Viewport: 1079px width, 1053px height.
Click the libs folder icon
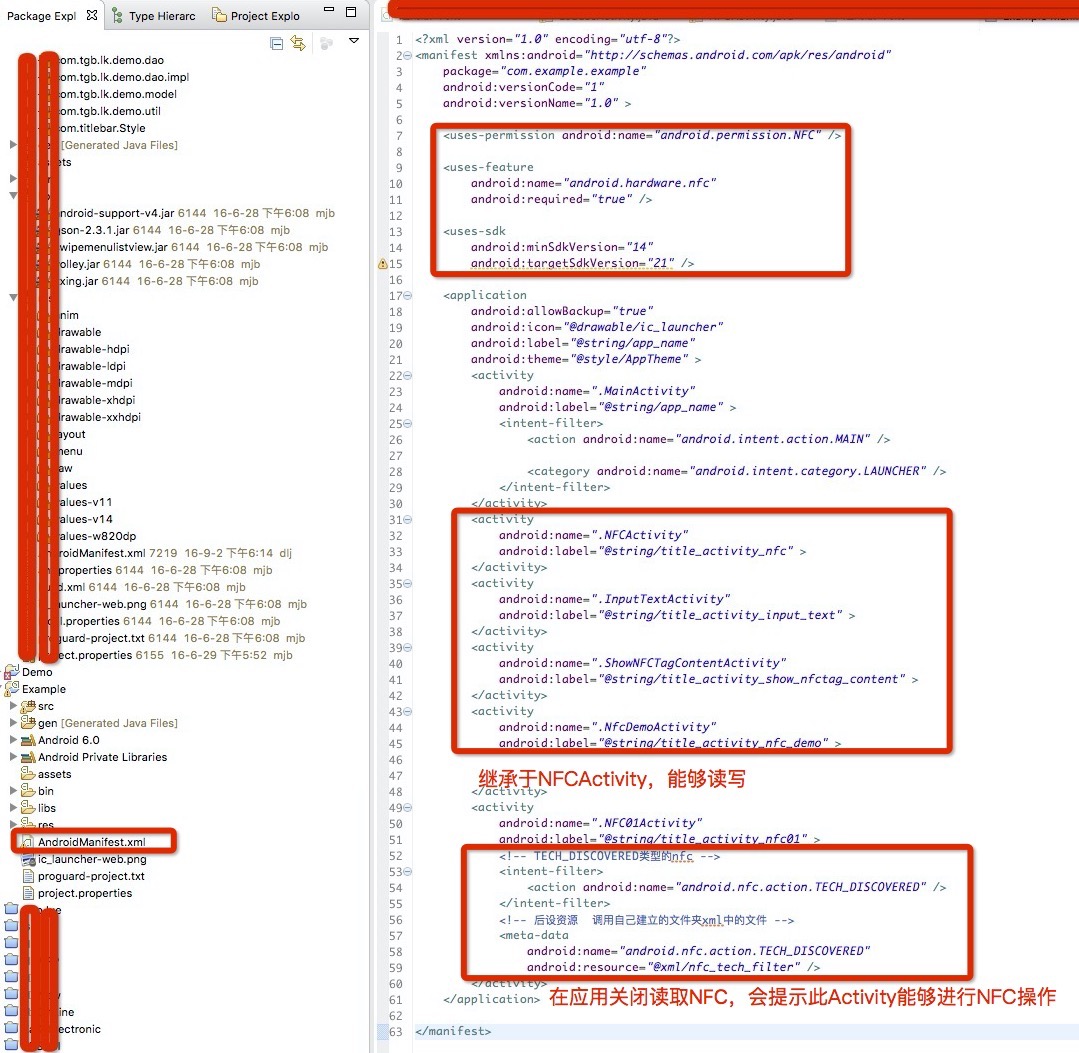pyautogui.click(x=28, y=807)
